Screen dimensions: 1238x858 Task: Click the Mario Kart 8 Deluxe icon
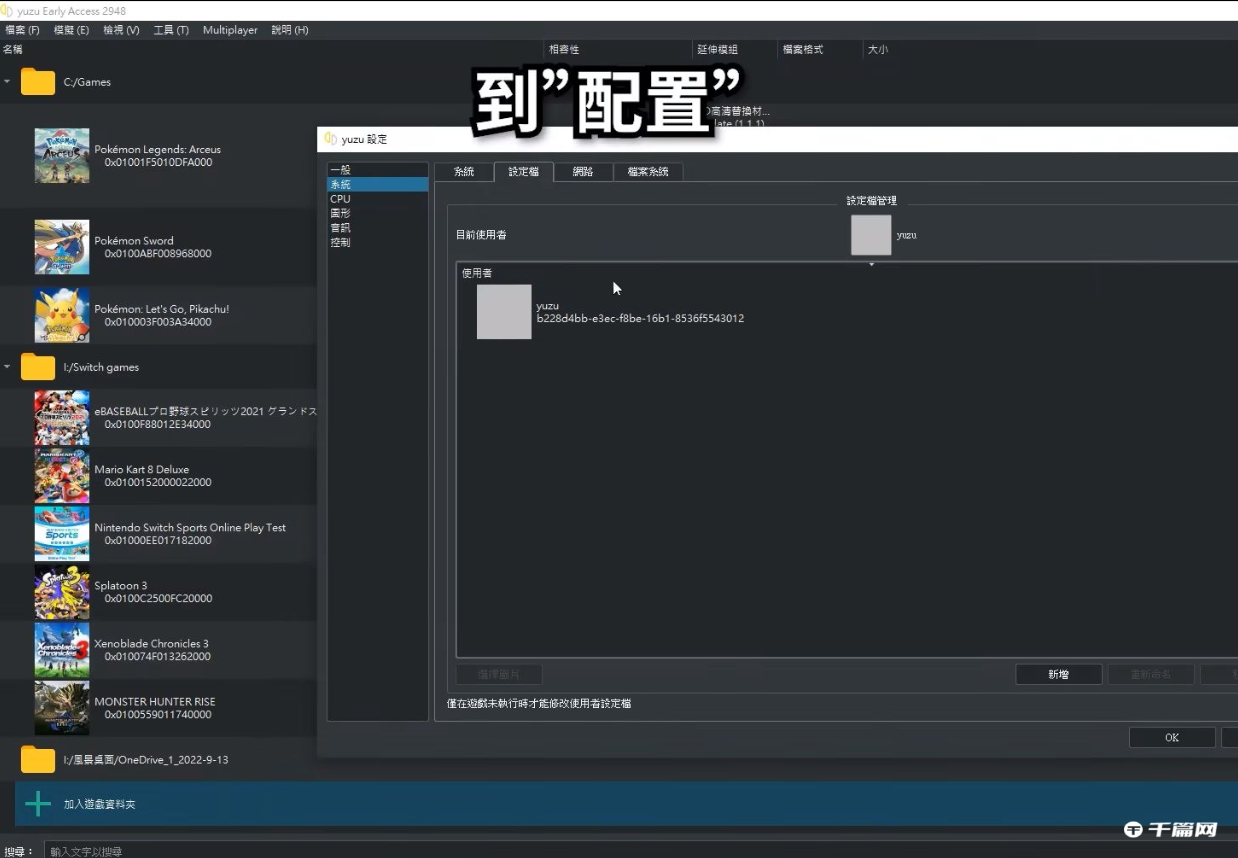[61, 475]
